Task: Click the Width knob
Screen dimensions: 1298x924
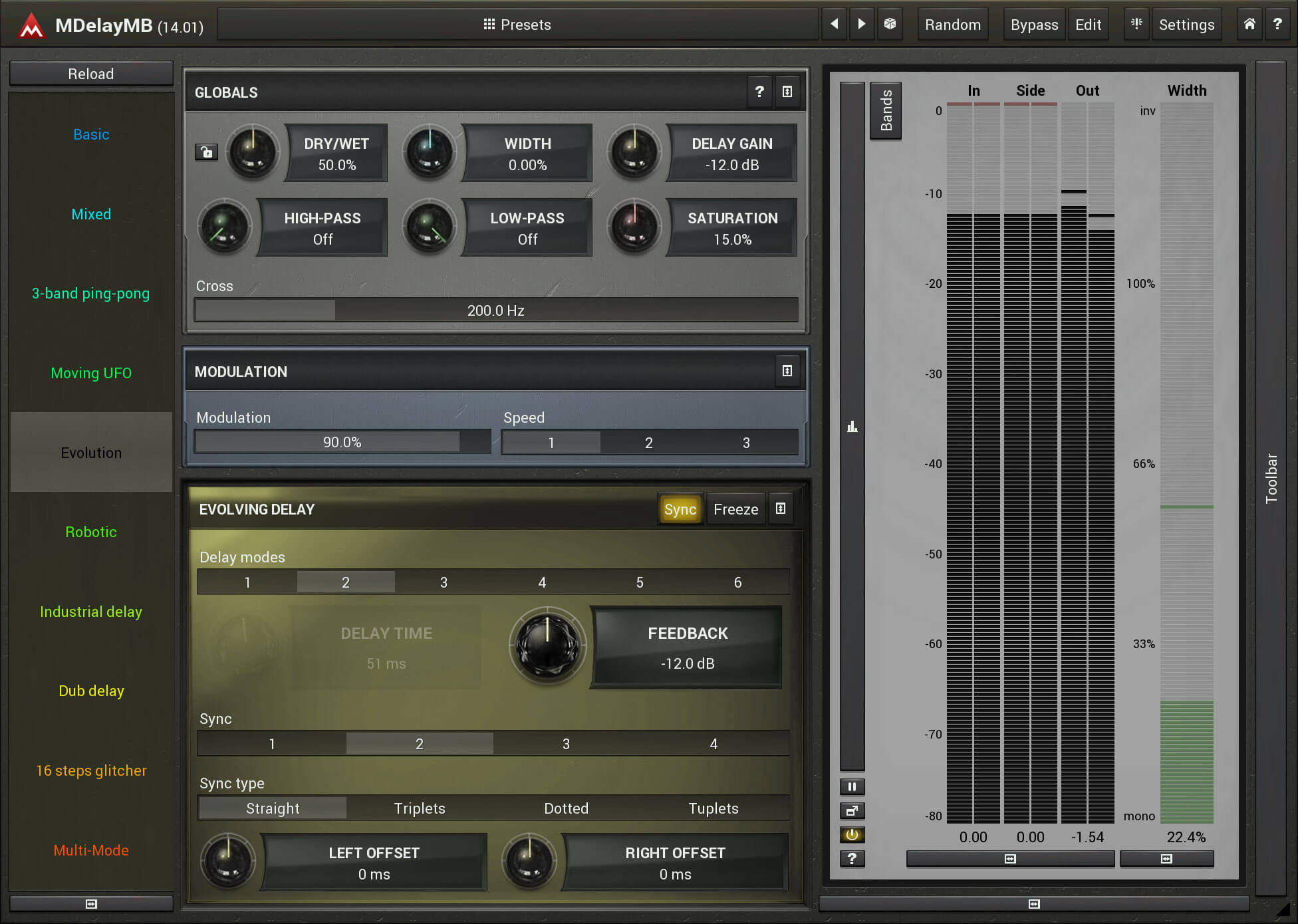Action: [x=429, y=152]
